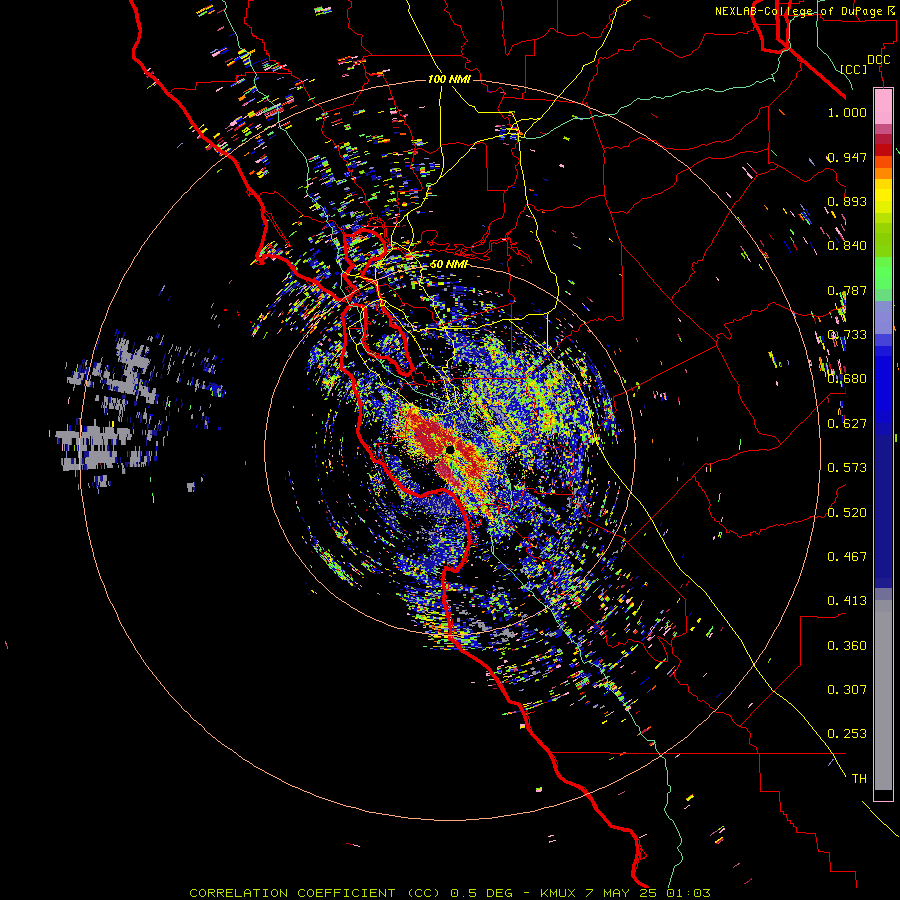Select the gray low-value segment of the color bar
This screenshot has height=900, width=900.
(x=883, y=695)
